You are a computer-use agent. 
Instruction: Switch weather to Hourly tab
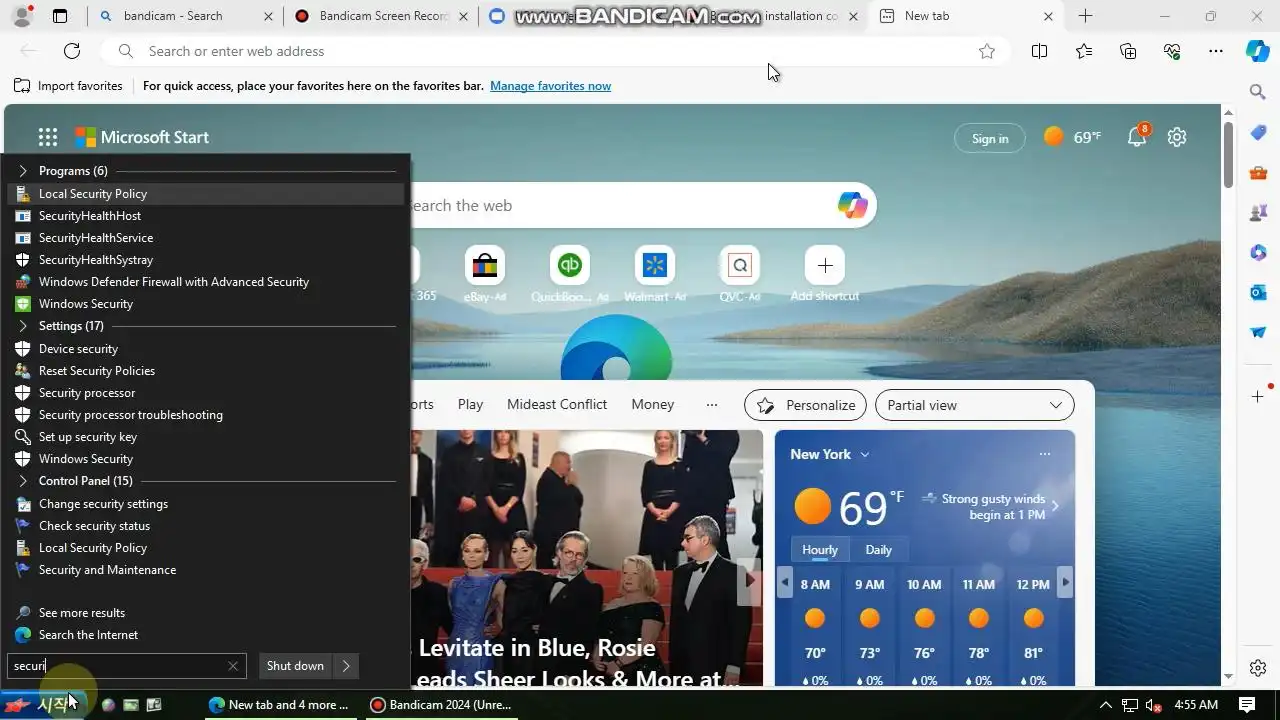tap(820, 550)
